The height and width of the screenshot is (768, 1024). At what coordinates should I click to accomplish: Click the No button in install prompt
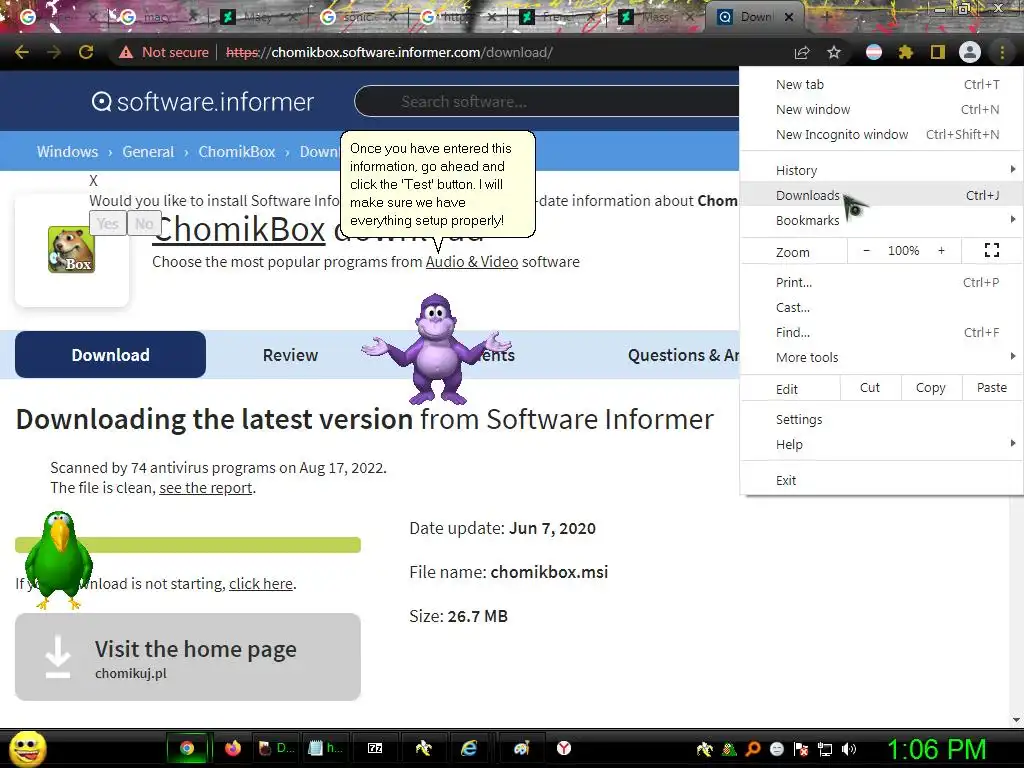(x=144, y=224)
